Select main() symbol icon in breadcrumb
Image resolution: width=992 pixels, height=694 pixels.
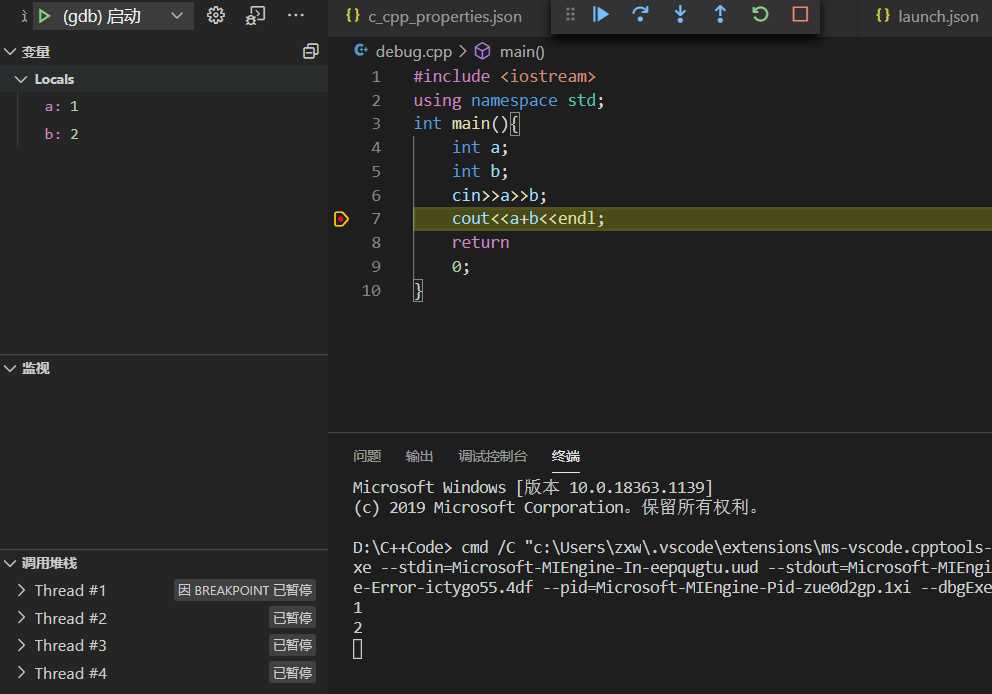pos(483,51)
